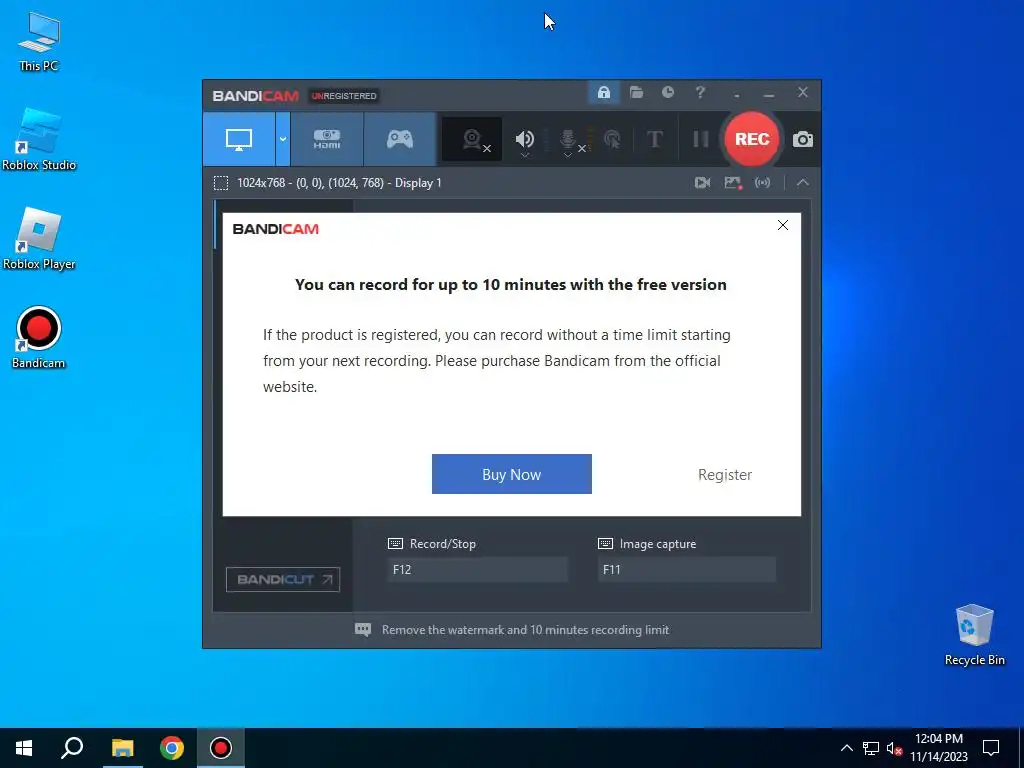Open output folder icon in title bar
The image size is (1024, 768).
pos(636,93)
